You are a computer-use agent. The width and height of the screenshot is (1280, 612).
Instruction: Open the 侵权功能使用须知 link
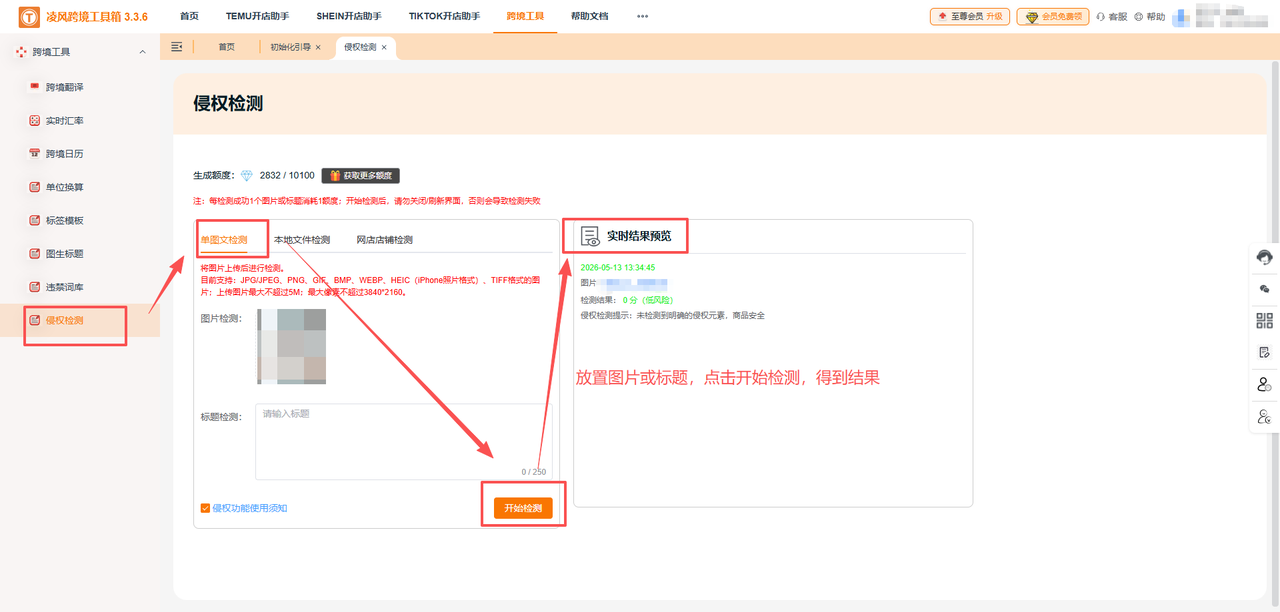point(250,508)
